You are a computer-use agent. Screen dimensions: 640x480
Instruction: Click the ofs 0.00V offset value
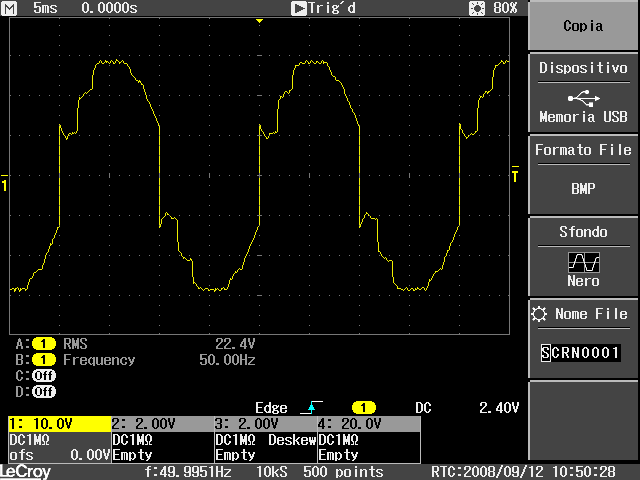(x=60, y=455)
